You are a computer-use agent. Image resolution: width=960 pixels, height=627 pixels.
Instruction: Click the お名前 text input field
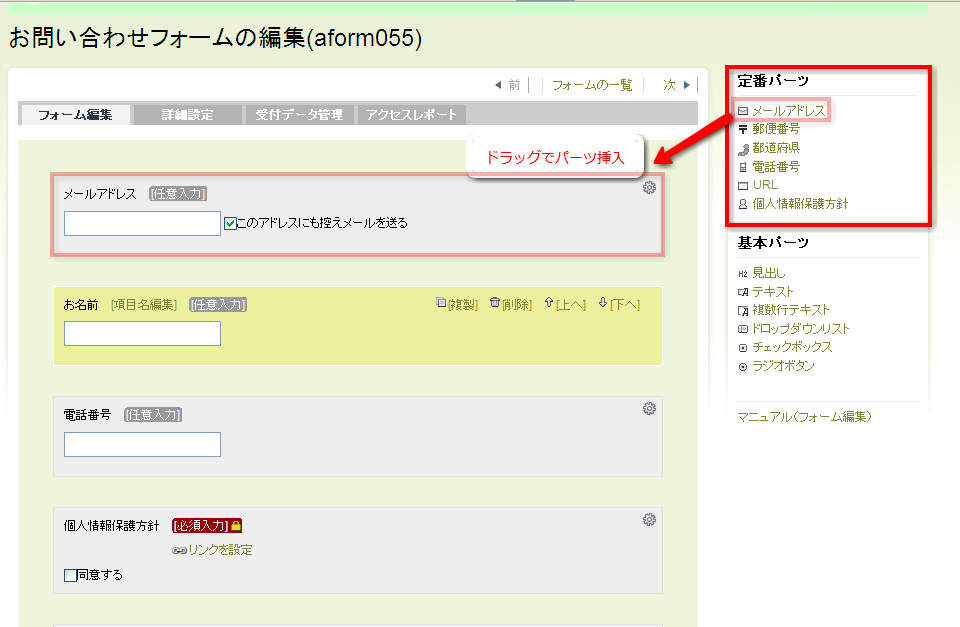point(142,334)
